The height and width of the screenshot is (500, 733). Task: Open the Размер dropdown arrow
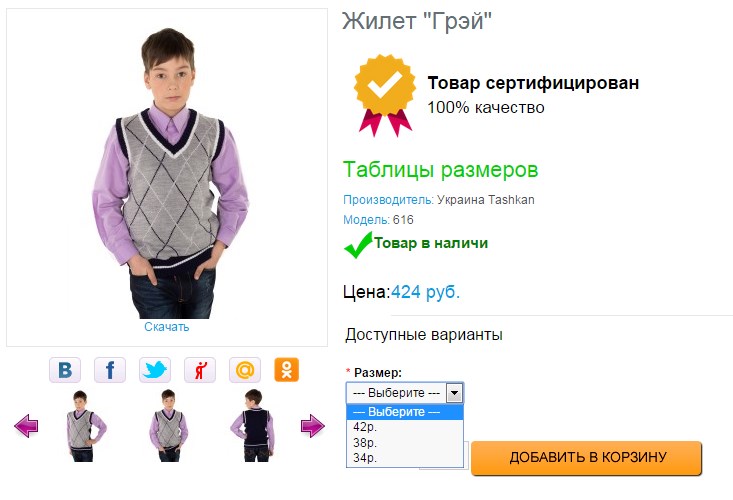click(454, 393)
